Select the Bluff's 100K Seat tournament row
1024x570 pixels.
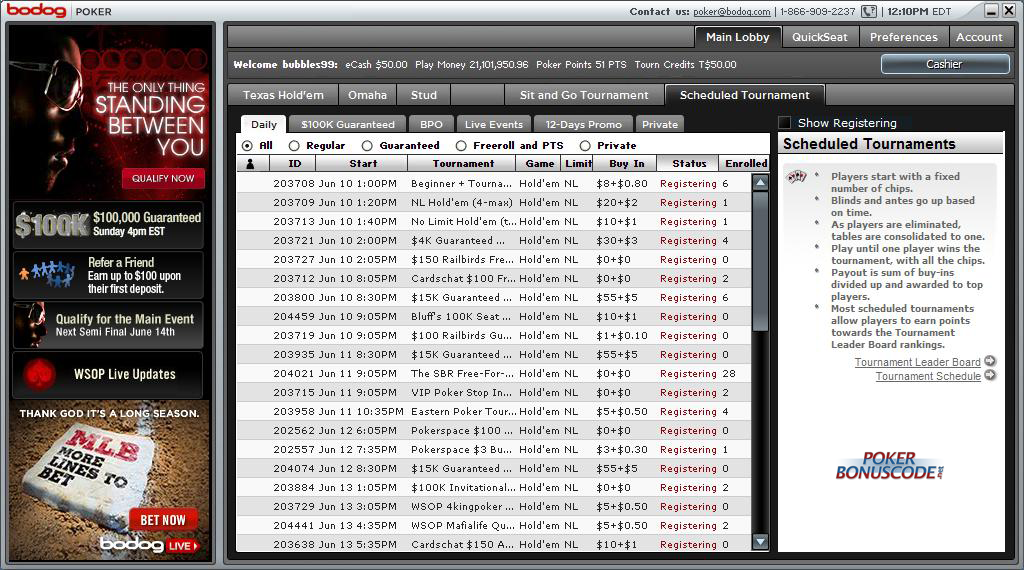coord(494,317)
